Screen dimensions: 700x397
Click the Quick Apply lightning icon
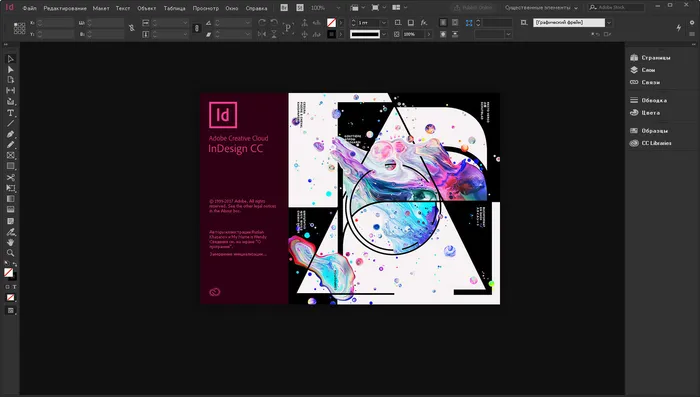pos(679,28)
